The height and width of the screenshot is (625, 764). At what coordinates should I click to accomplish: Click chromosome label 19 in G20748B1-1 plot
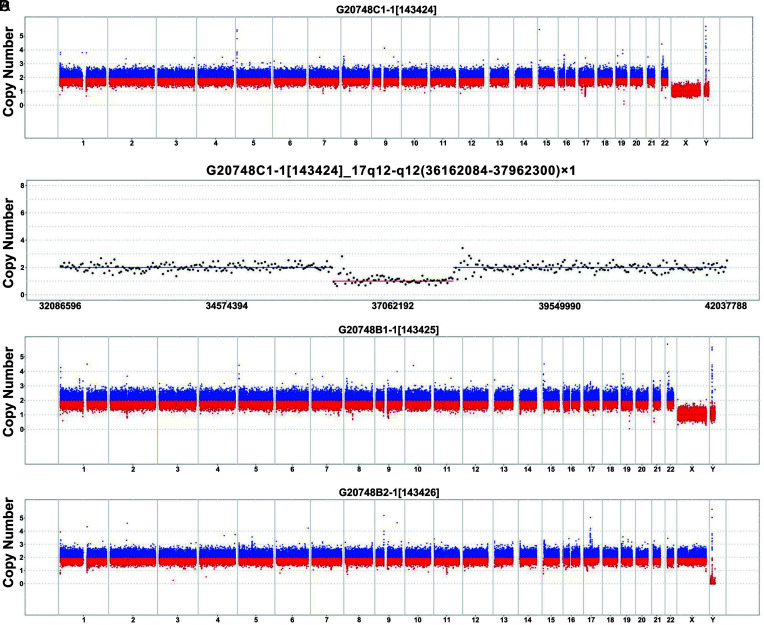(627, 469)
